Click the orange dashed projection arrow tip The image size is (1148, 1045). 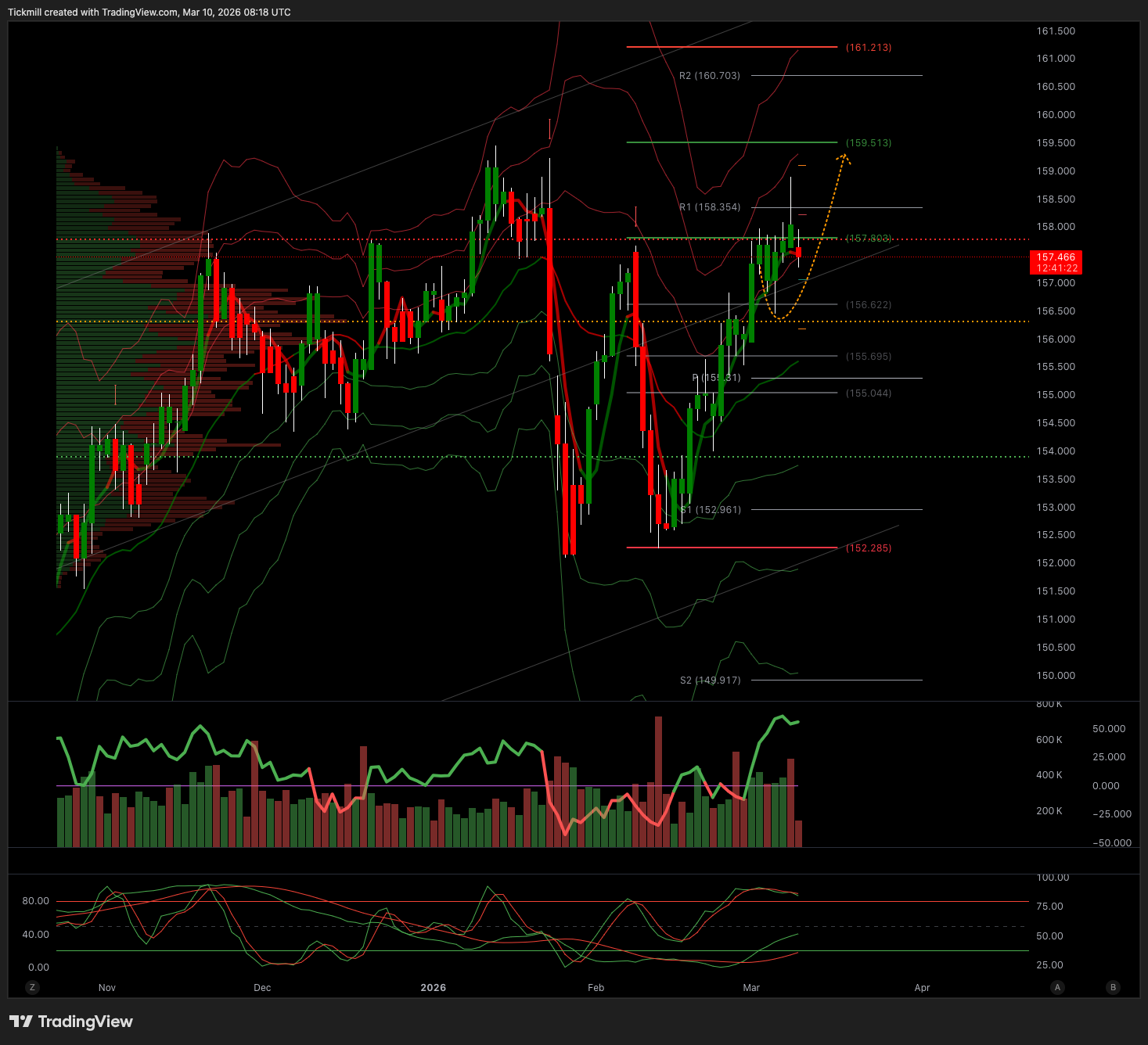844,159
